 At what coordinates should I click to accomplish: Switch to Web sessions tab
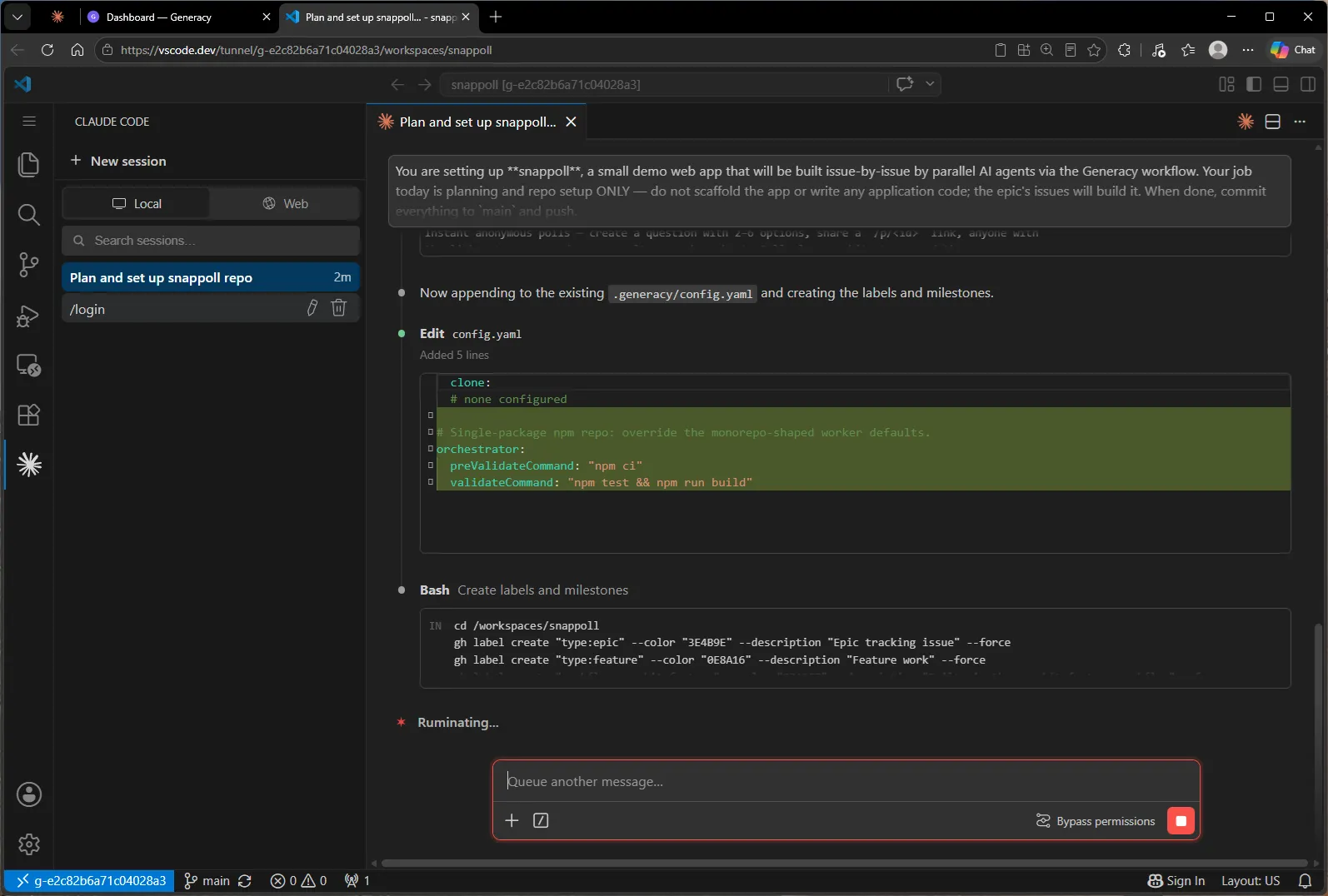point(285,204)
